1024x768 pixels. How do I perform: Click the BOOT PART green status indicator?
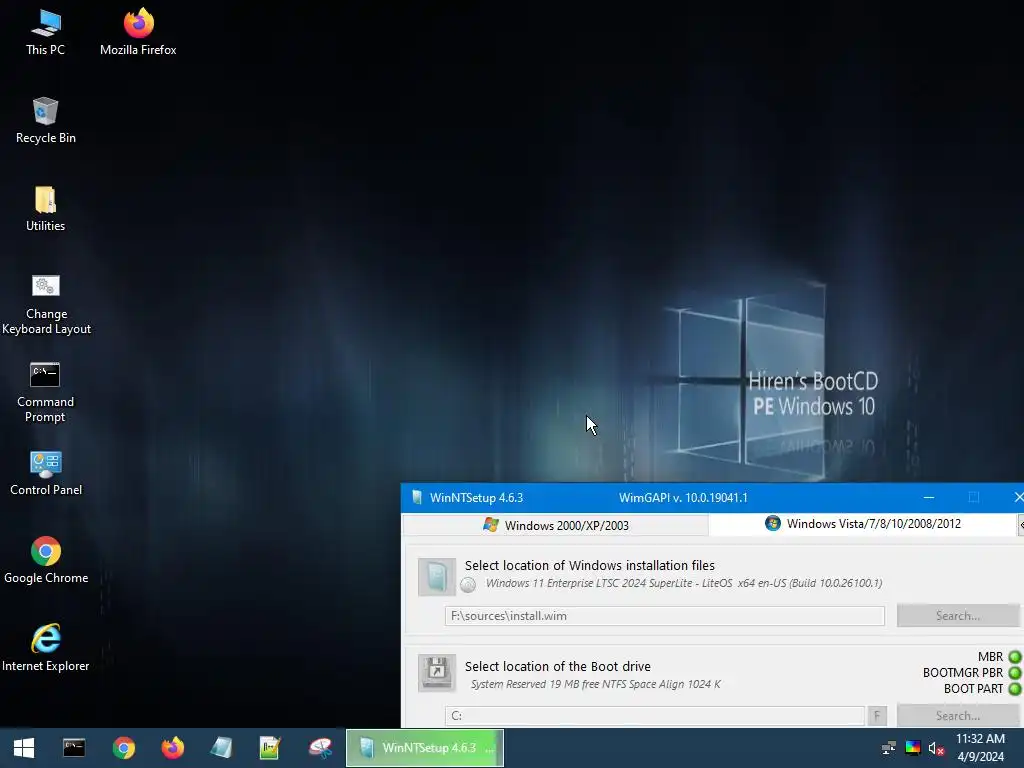1015,688
